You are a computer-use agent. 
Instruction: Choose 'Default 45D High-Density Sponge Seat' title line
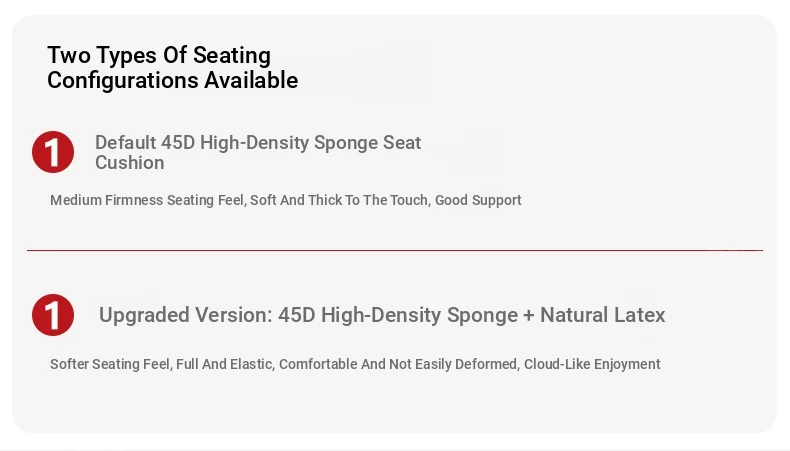click(x=258, y=143)
